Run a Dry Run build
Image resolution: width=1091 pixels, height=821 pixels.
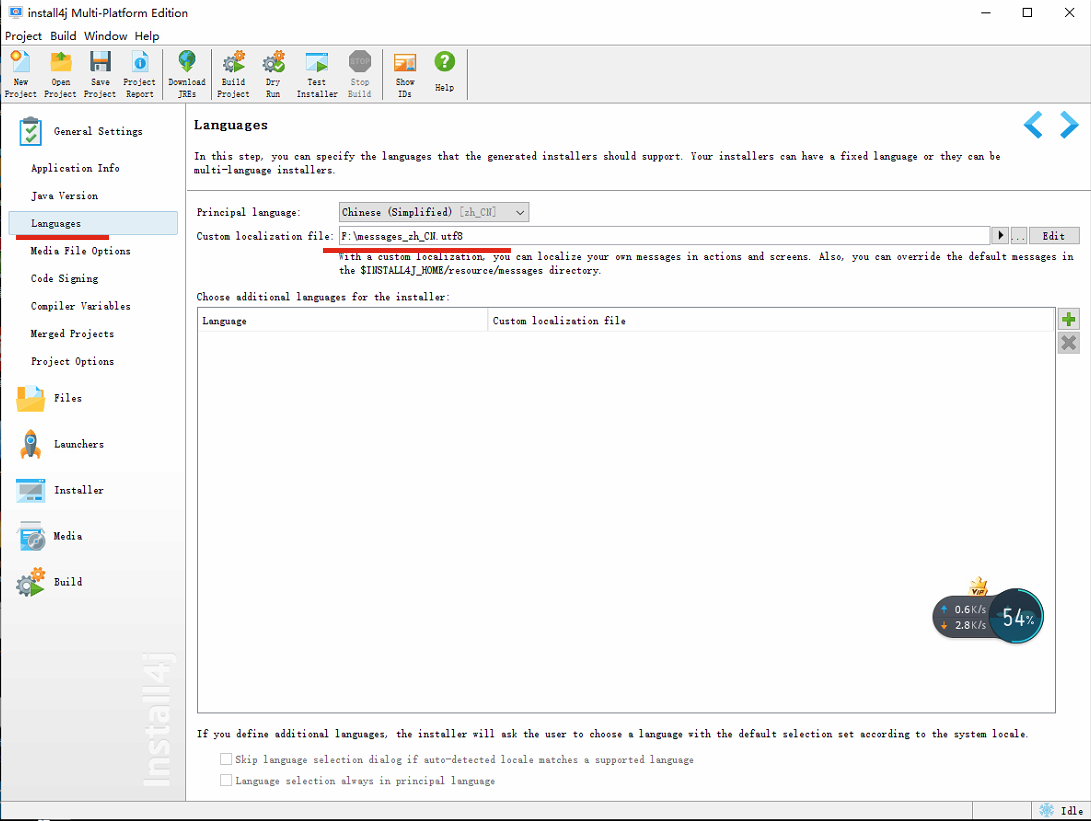click(x=273, y=74)
